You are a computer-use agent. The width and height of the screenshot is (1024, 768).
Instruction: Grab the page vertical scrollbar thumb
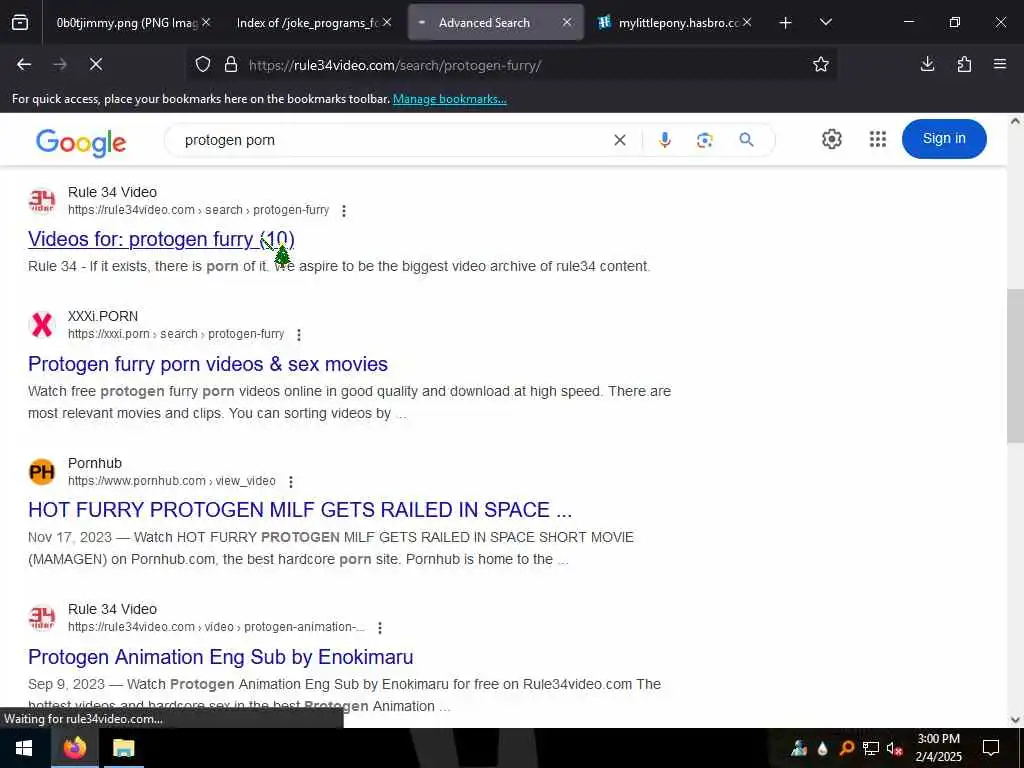click(1015, 366)
